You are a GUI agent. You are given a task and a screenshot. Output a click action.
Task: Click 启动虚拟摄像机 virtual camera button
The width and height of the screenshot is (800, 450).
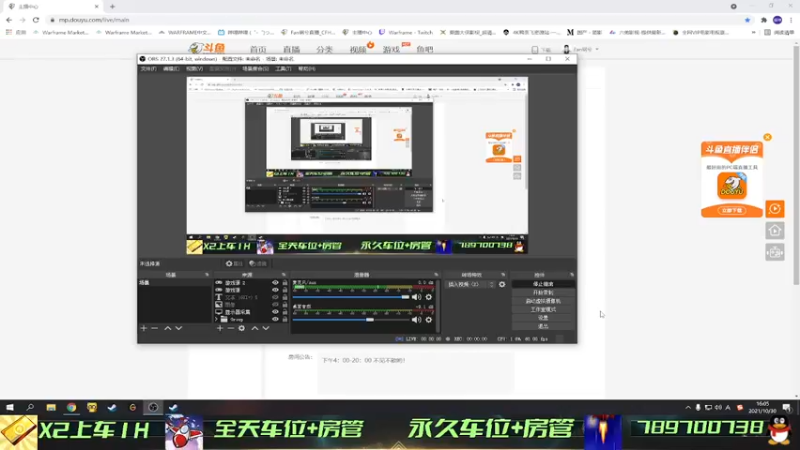click(543, 301)
